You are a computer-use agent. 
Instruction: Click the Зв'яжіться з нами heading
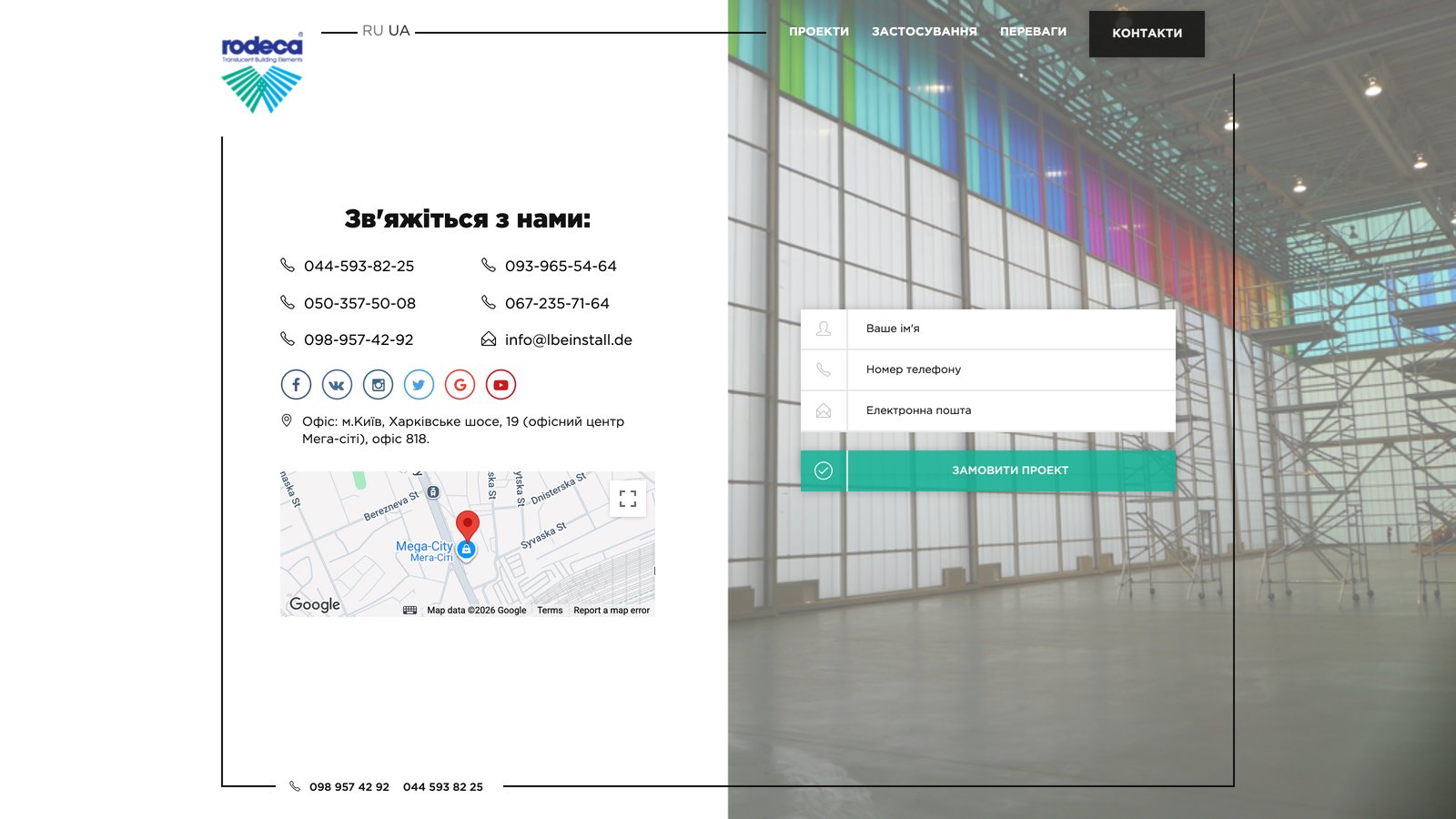pyautogui.click(x=468, y=219)
